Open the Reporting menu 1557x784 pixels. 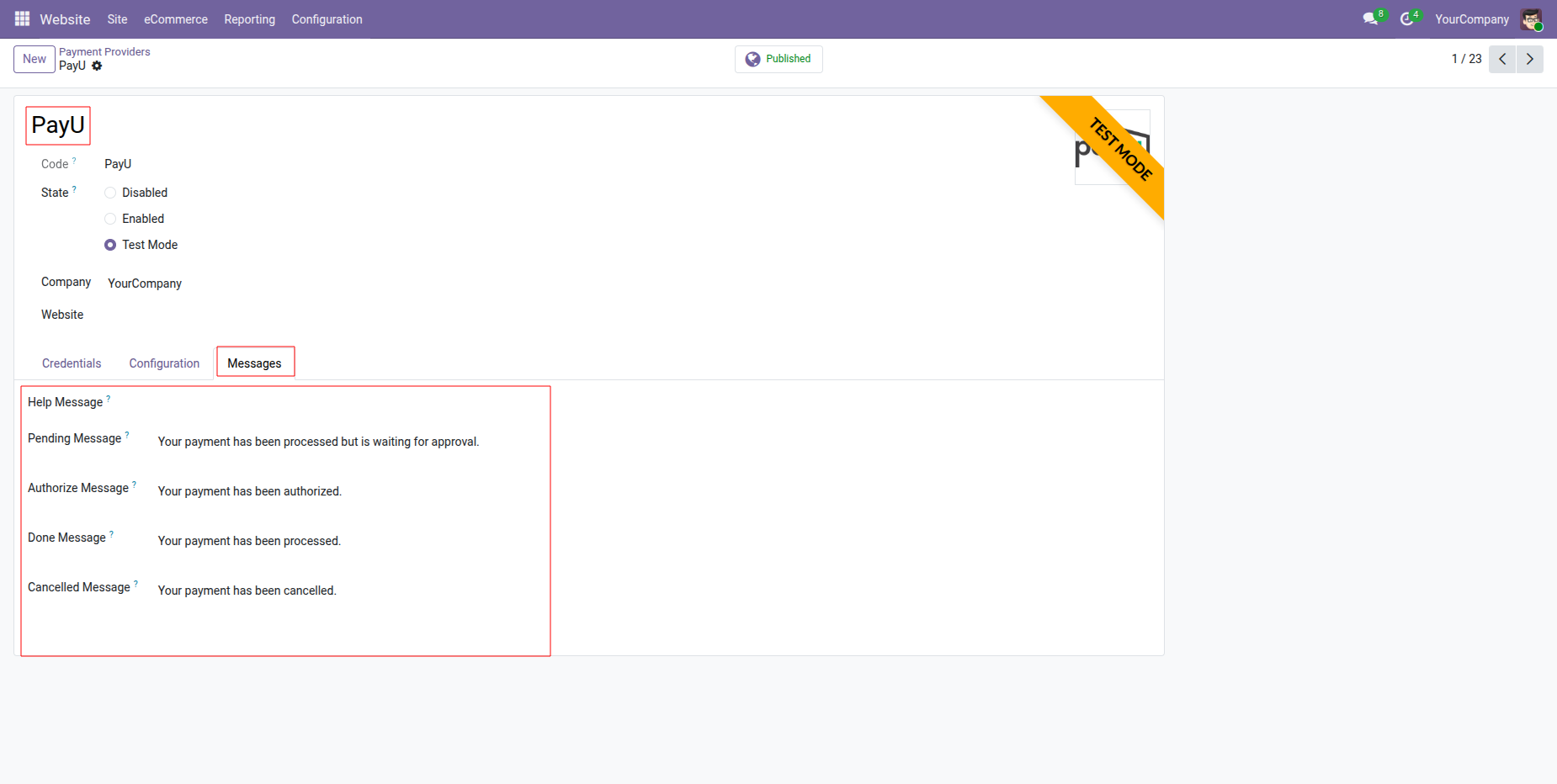click(x=249, y=19)
